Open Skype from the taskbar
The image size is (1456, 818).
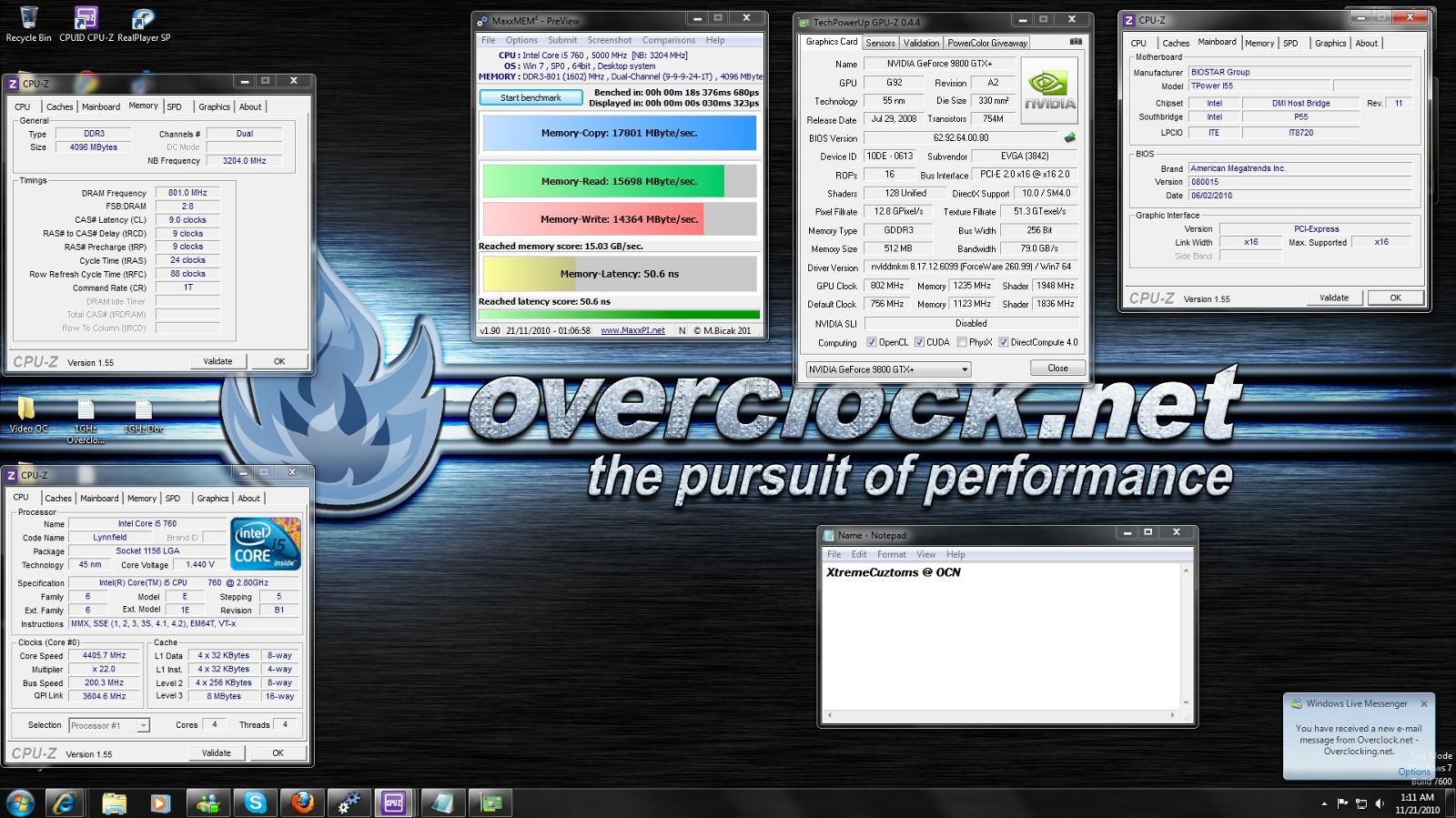(255, 803)
